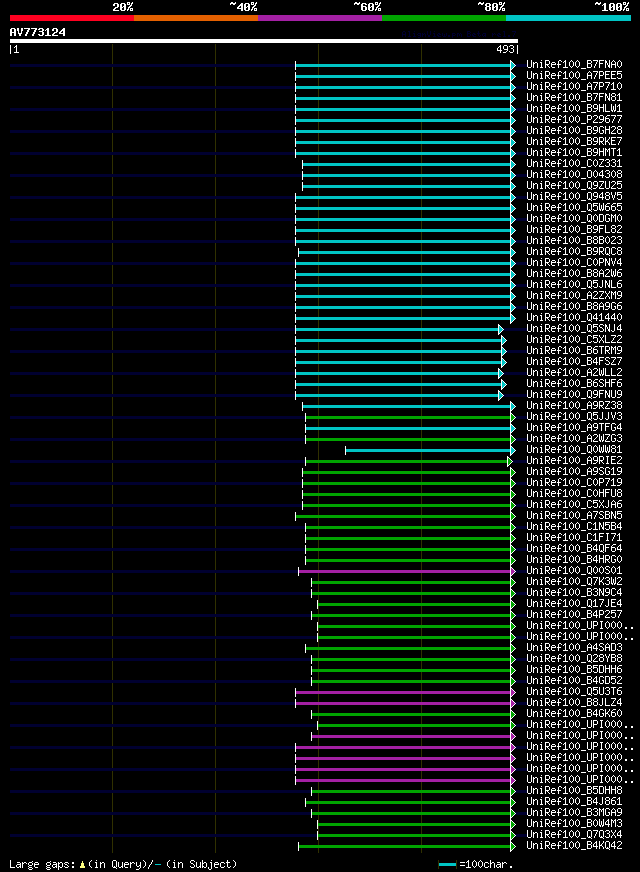Select the UniRef100_Q00S01 label

coord(574,571)
